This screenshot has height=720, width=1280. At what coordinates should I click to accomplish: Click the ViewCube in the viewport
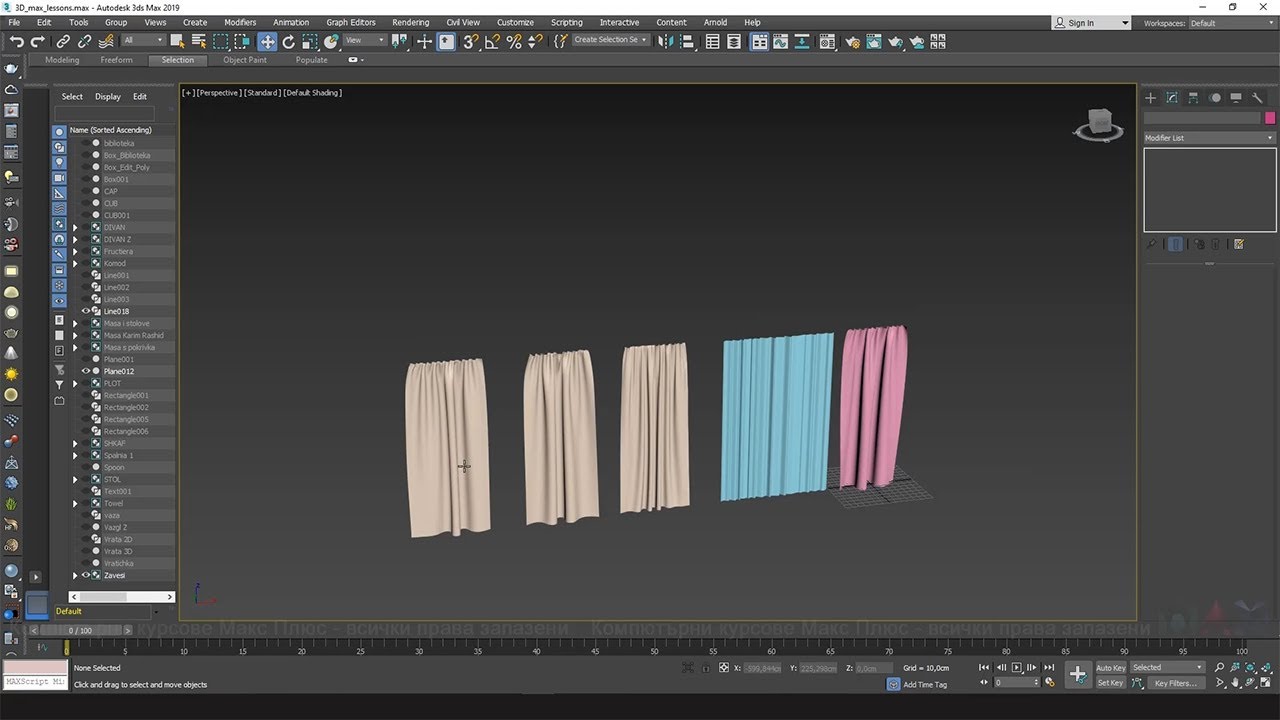tap(1098, 124)
